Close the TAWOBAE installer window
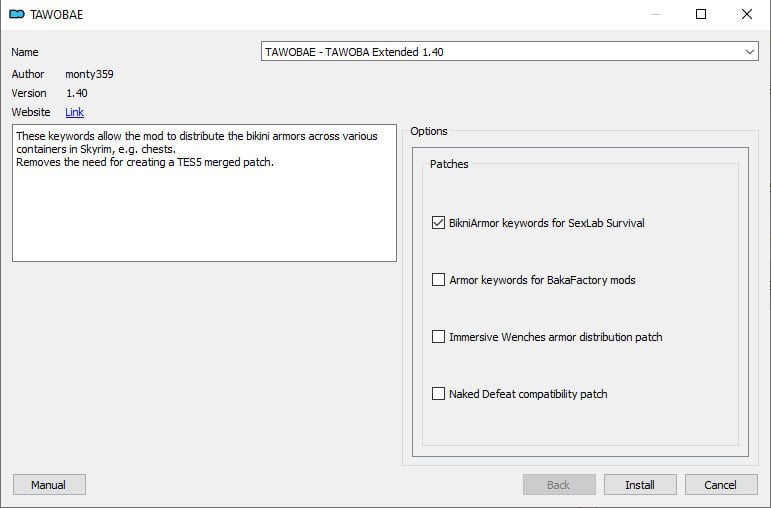The image size is (771, 508). coord(747,14)
